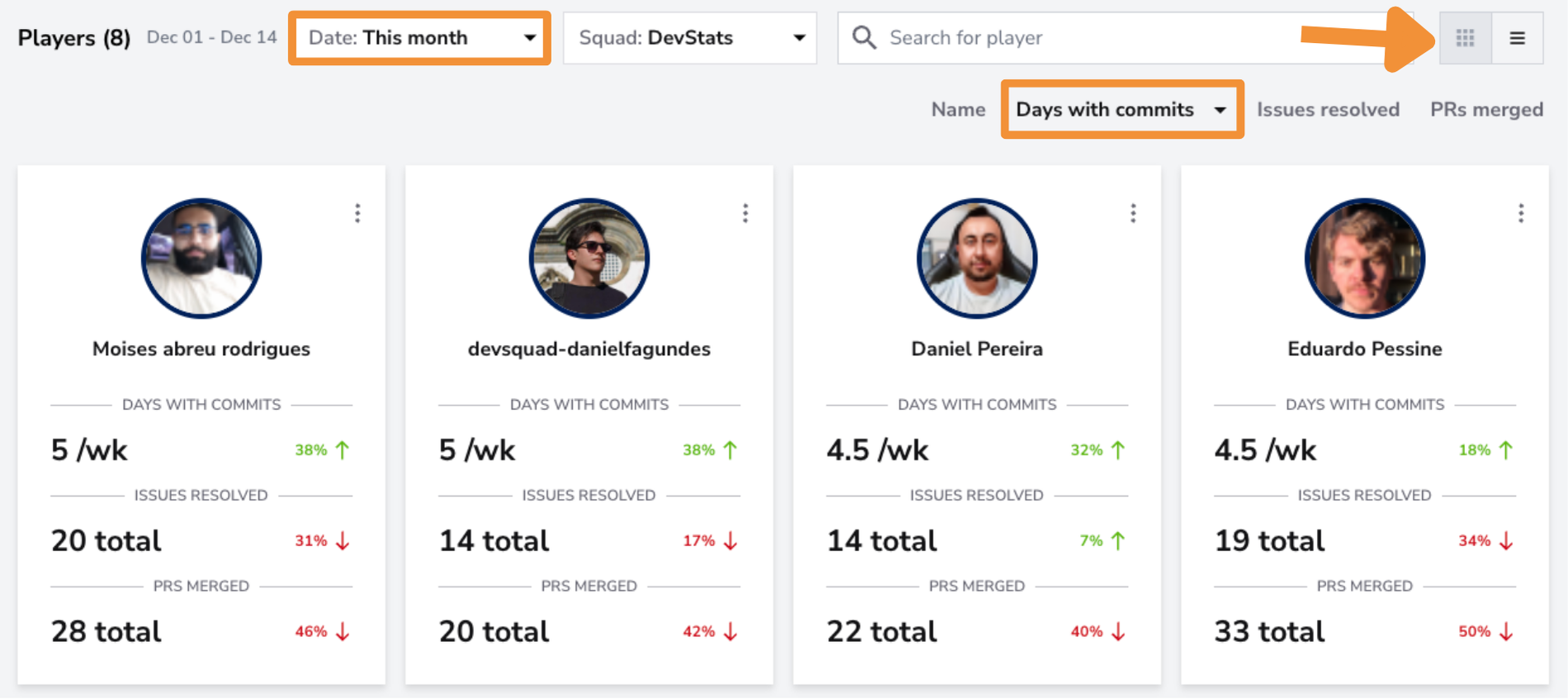
Task: Click the Eduardo Pessine player name
Action: tap(1365, 349)
